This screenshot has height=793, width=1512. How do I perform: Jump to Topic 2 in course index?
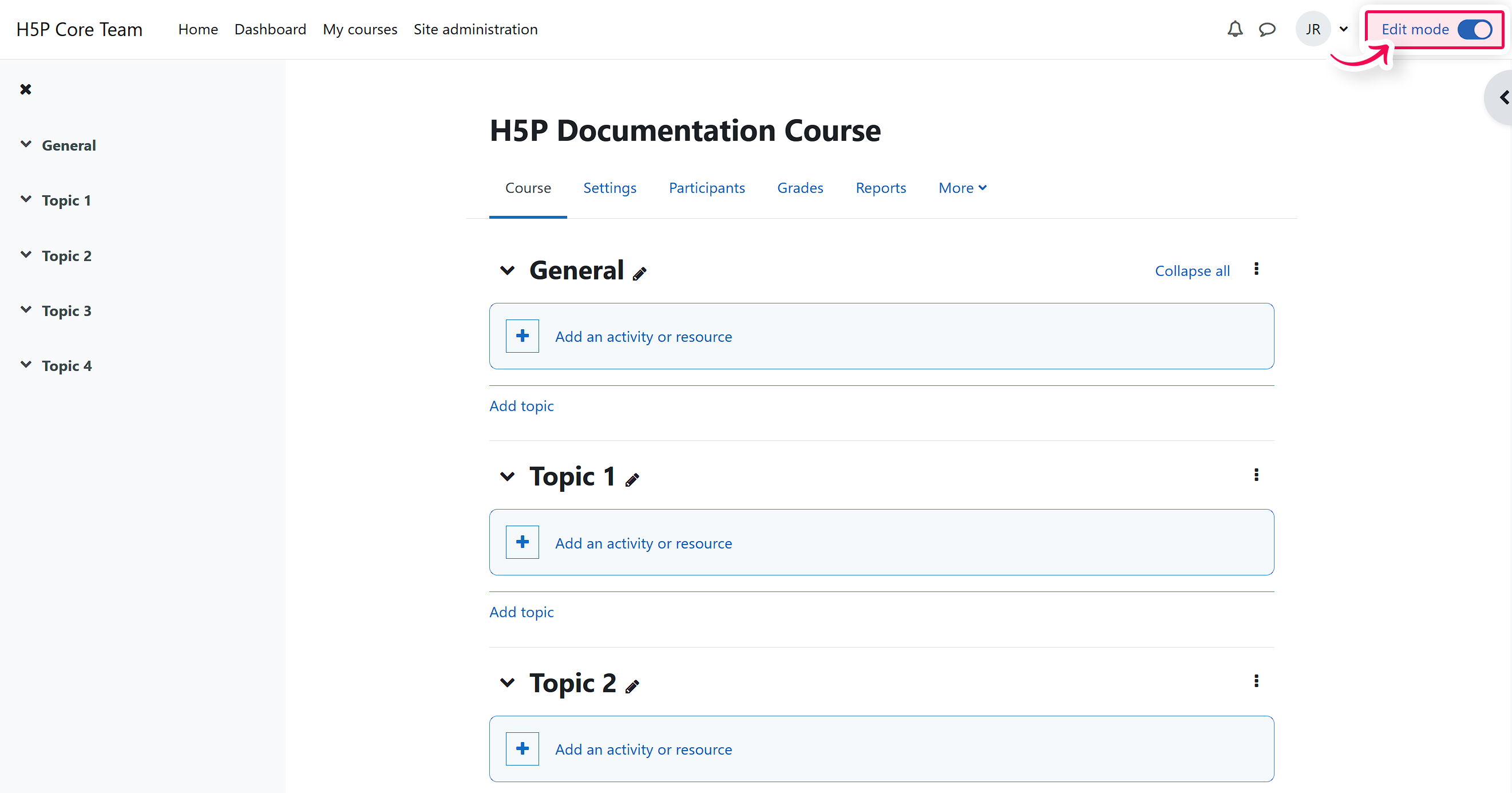point(66,255)
